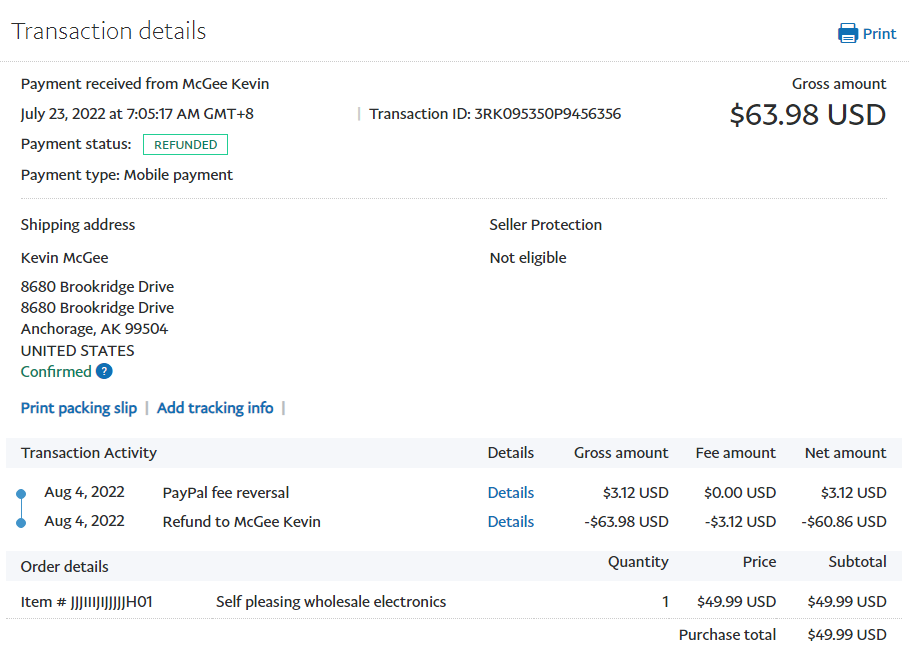Click the green Confirmed address status text
This screenshot has width=909, height=648.
(x=56, y=371)
